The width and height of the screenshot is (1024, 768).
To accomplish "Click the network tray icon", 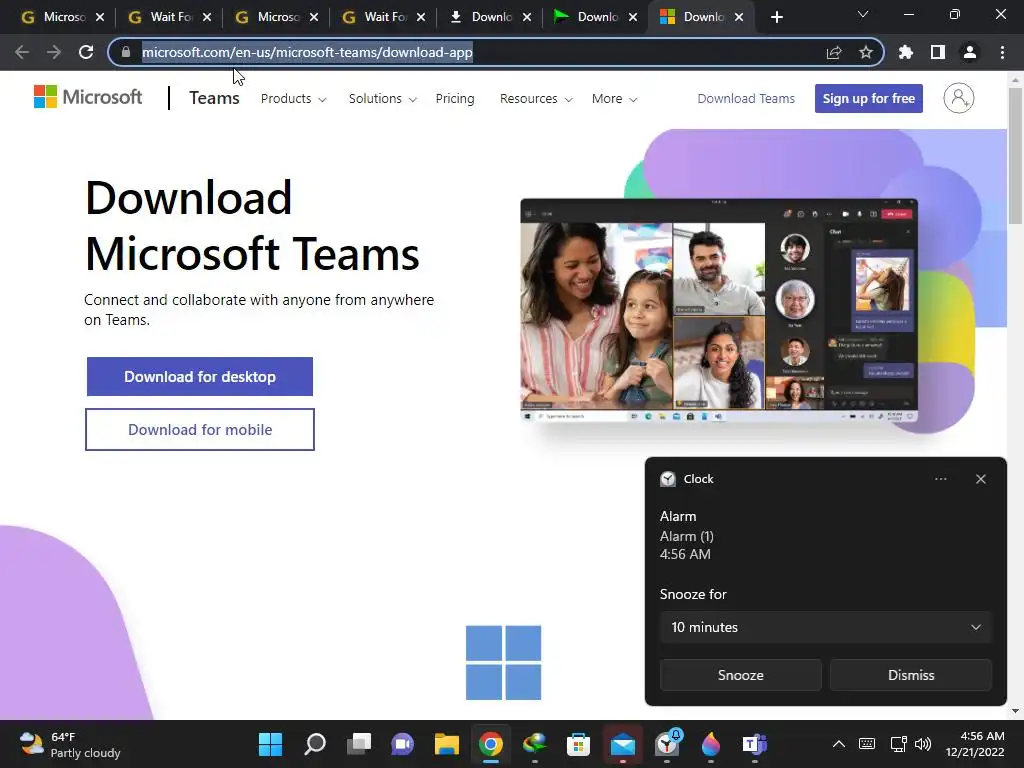I will tap(899, 744).
